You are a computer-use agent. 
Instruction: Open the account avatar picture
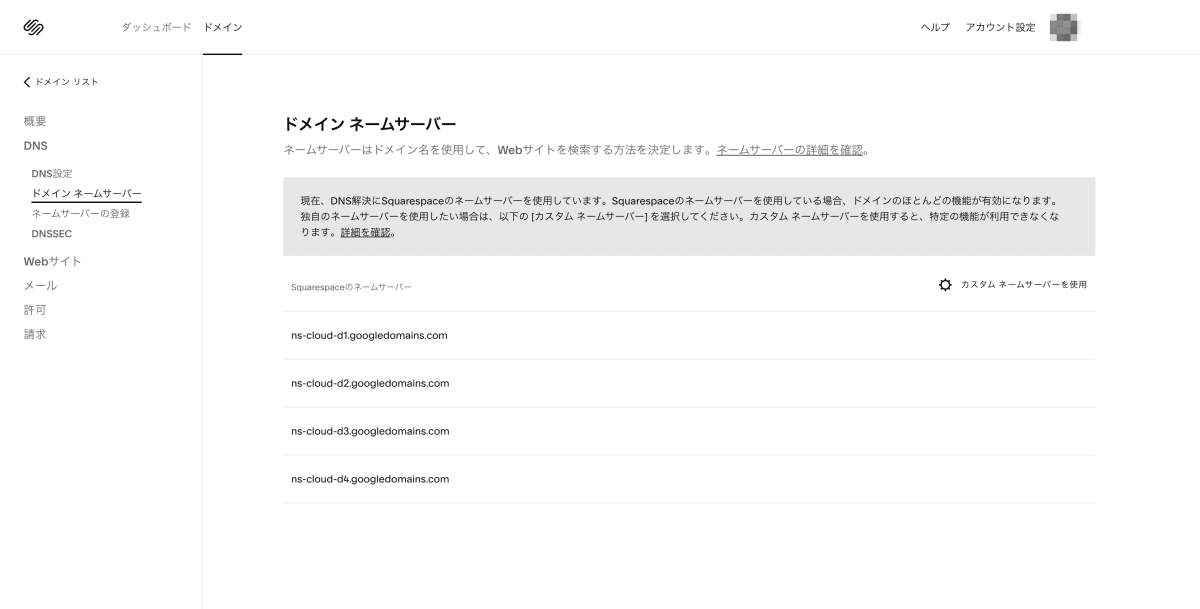(x=1065, y=27)
